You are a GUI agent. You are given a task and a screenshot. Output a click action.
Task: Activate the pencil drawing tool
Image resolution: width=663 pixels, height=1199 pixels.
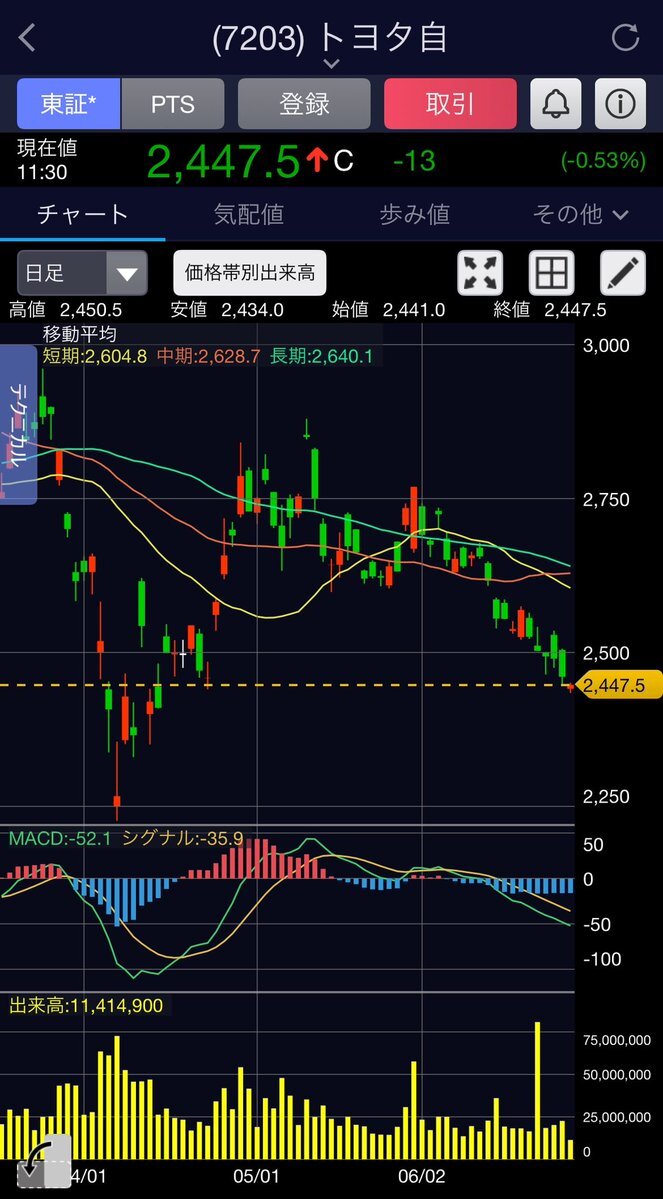point(622,273)
